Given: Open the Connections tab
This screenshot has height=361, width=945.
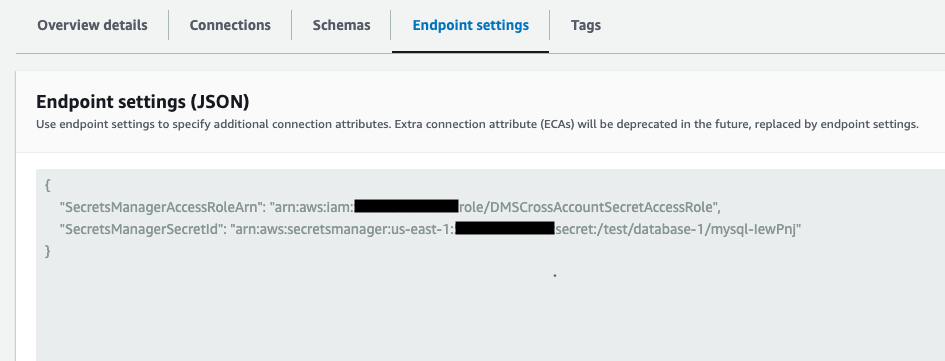Looking at the screenshot, I should pos(230,25).
